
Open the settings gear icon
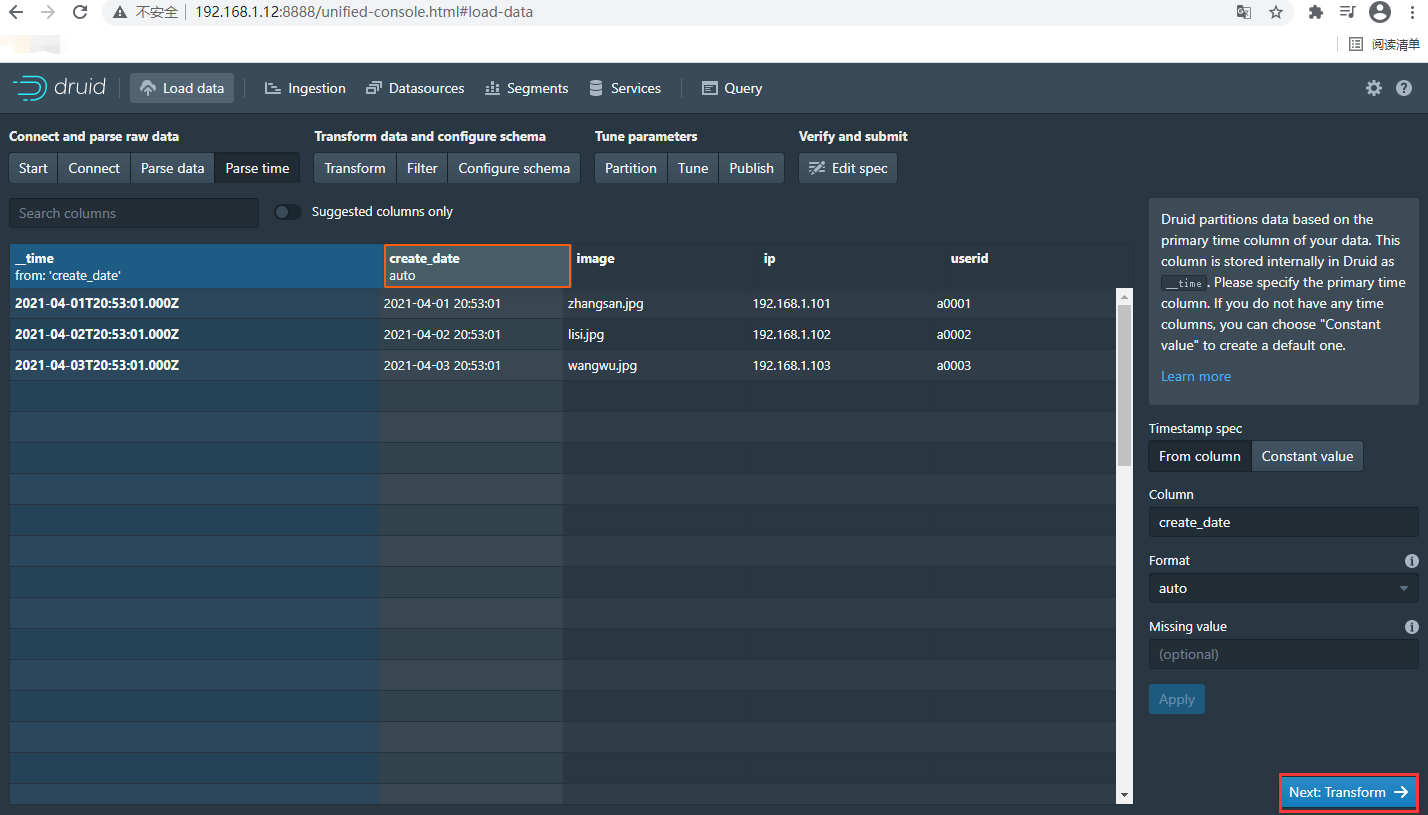coord(1374,88)
